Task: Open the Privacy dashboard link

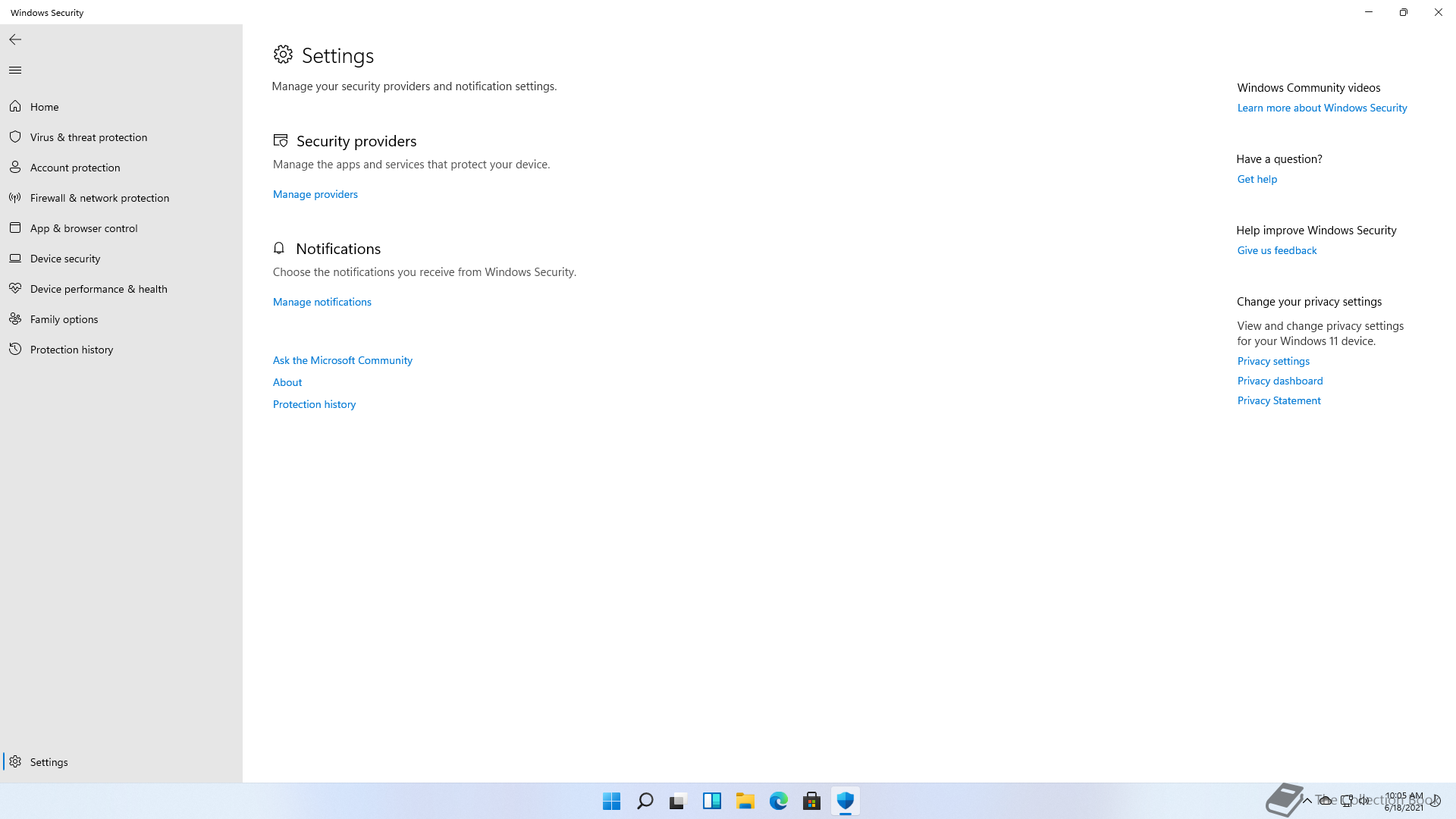Action: (1279, 381)
